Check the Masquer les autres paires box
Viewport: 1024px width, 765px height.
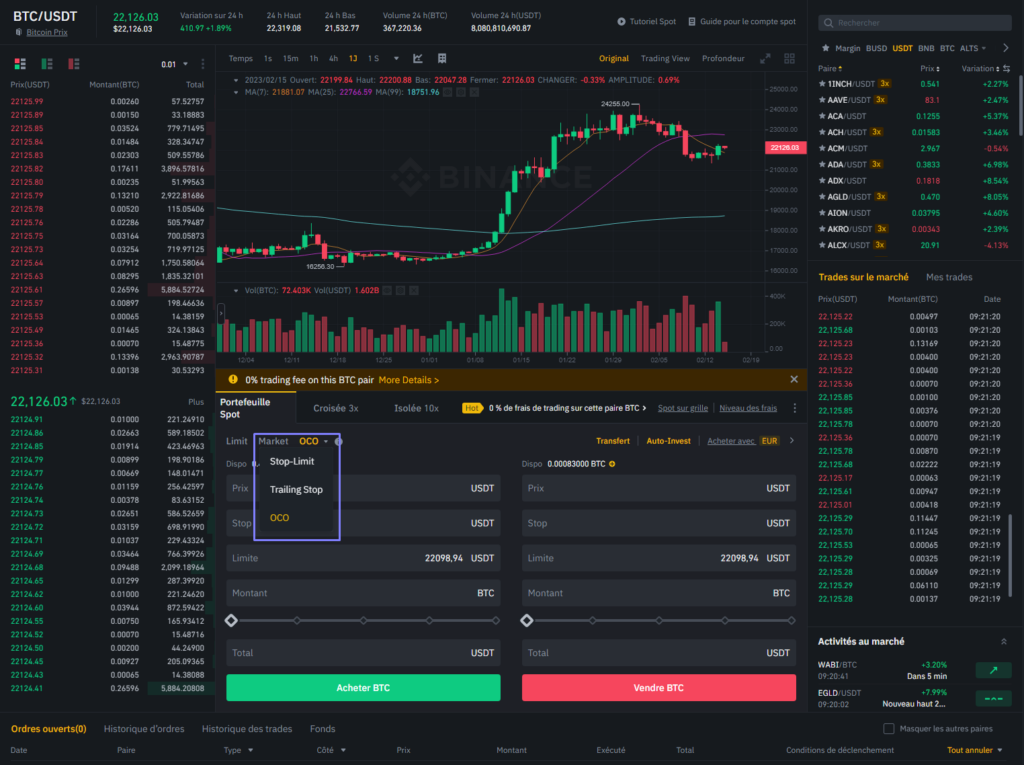click(x=889, y=729)
